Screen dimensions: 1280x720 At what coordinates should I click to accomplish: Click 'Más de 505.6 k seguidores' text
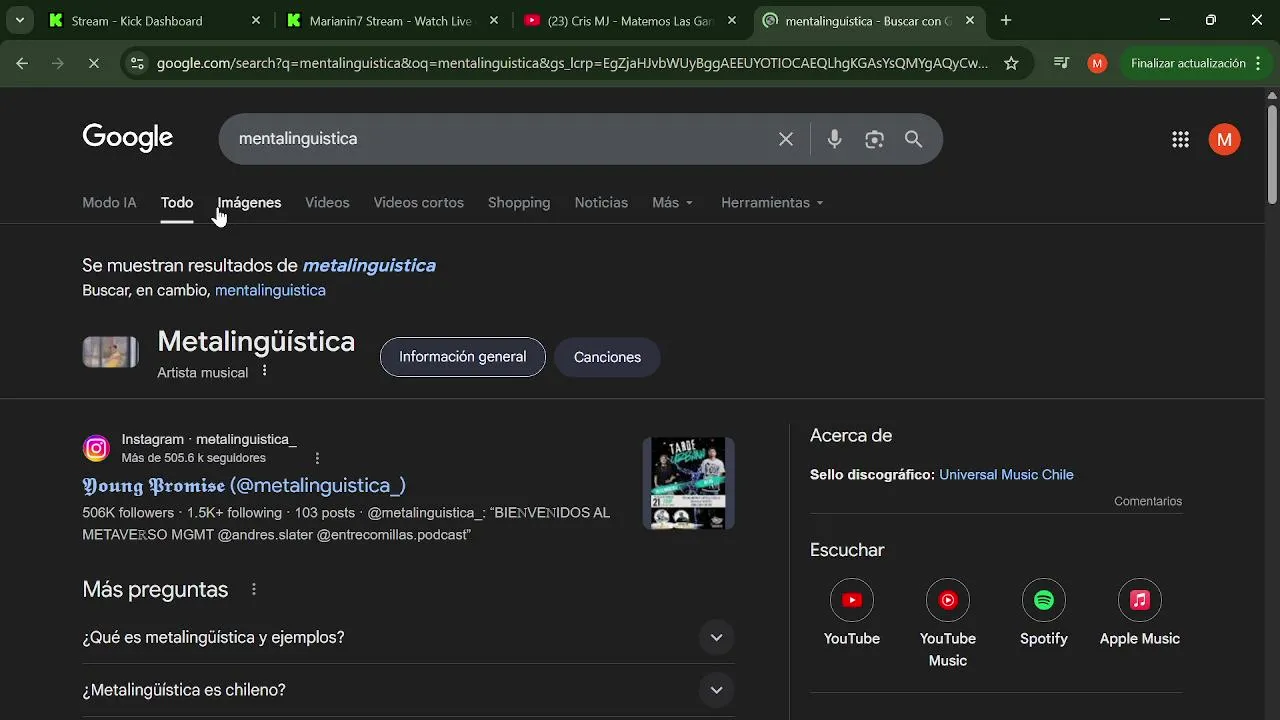[x=194, y=458]
